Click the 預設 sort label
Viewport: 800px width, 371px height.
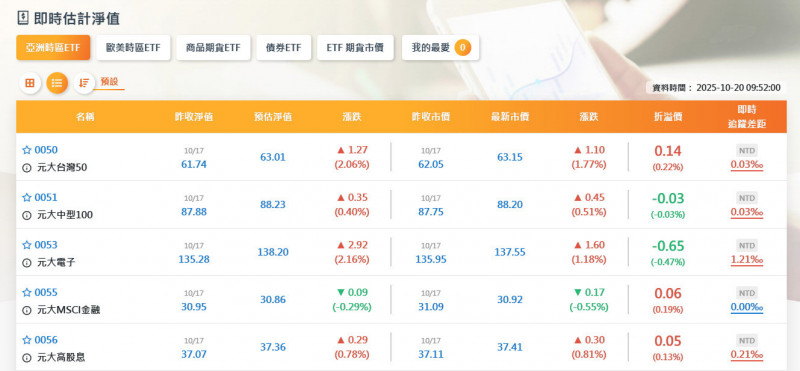pos(109,82)
